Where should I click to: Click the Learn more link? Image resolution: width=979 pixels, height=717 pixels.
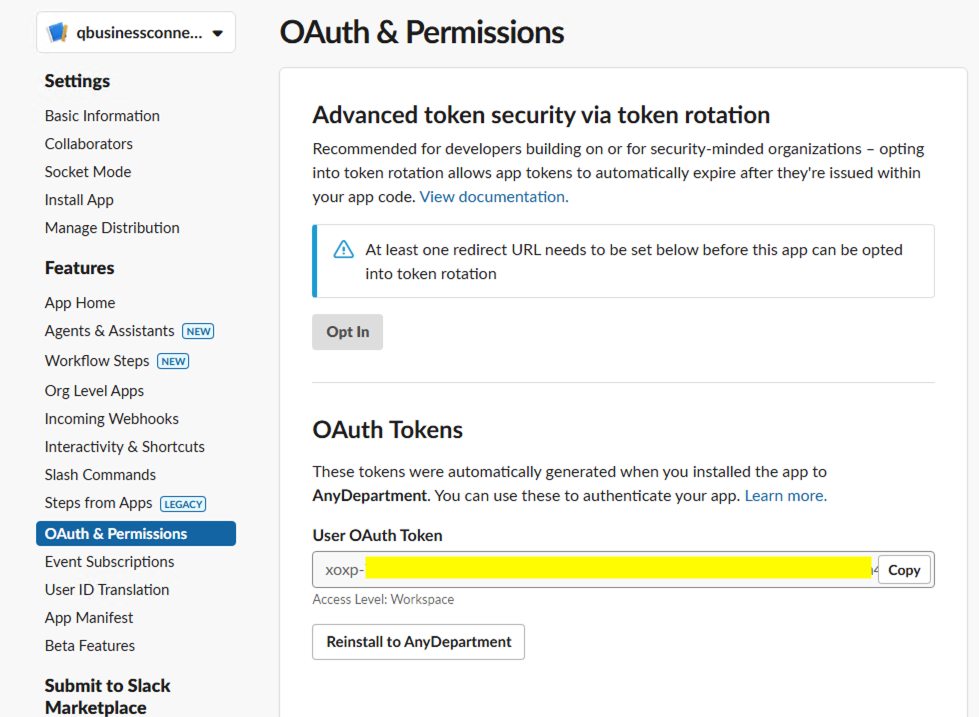785,496
